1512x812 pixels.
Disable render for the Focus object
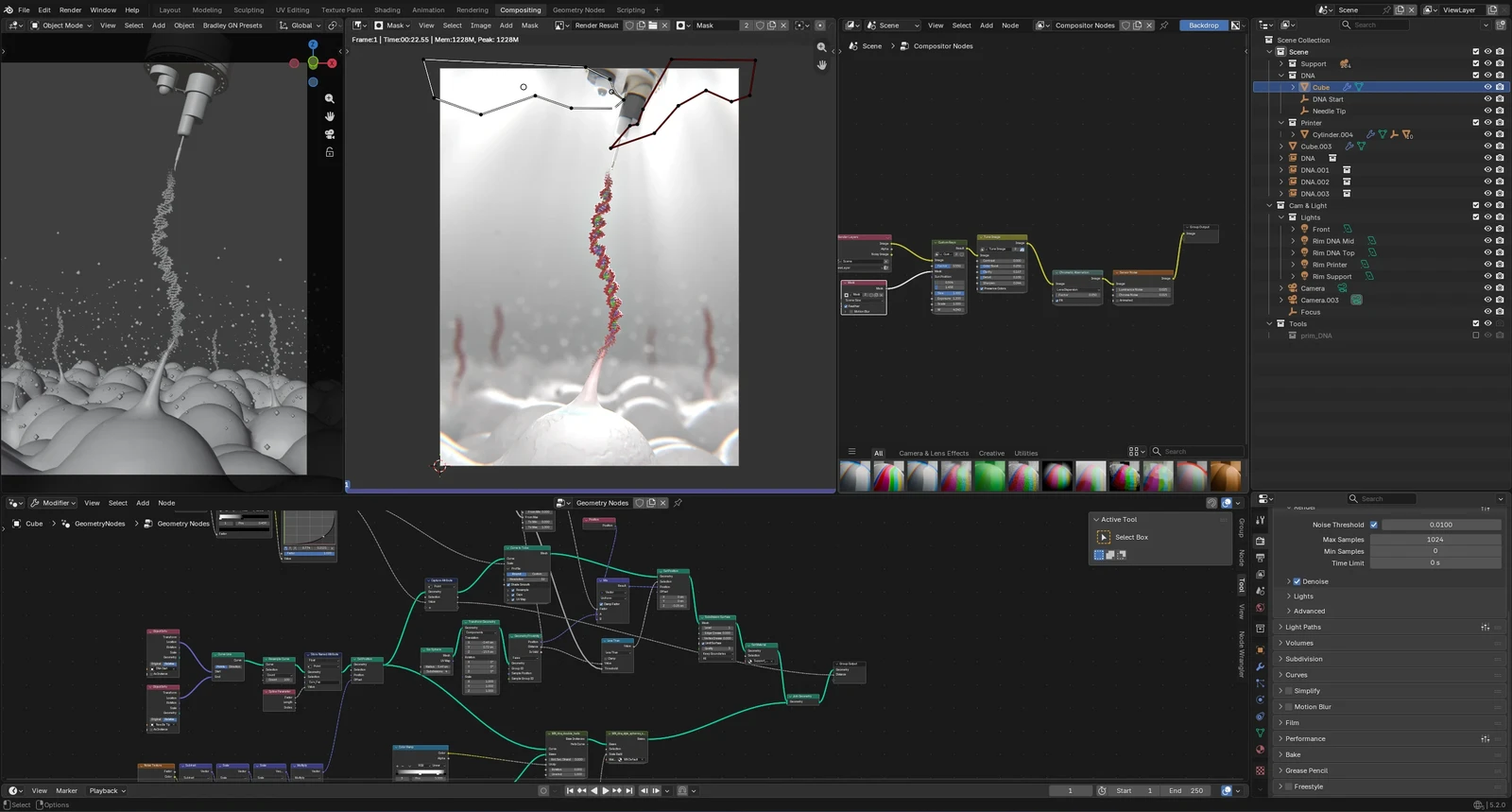[x=1500, y=312]
